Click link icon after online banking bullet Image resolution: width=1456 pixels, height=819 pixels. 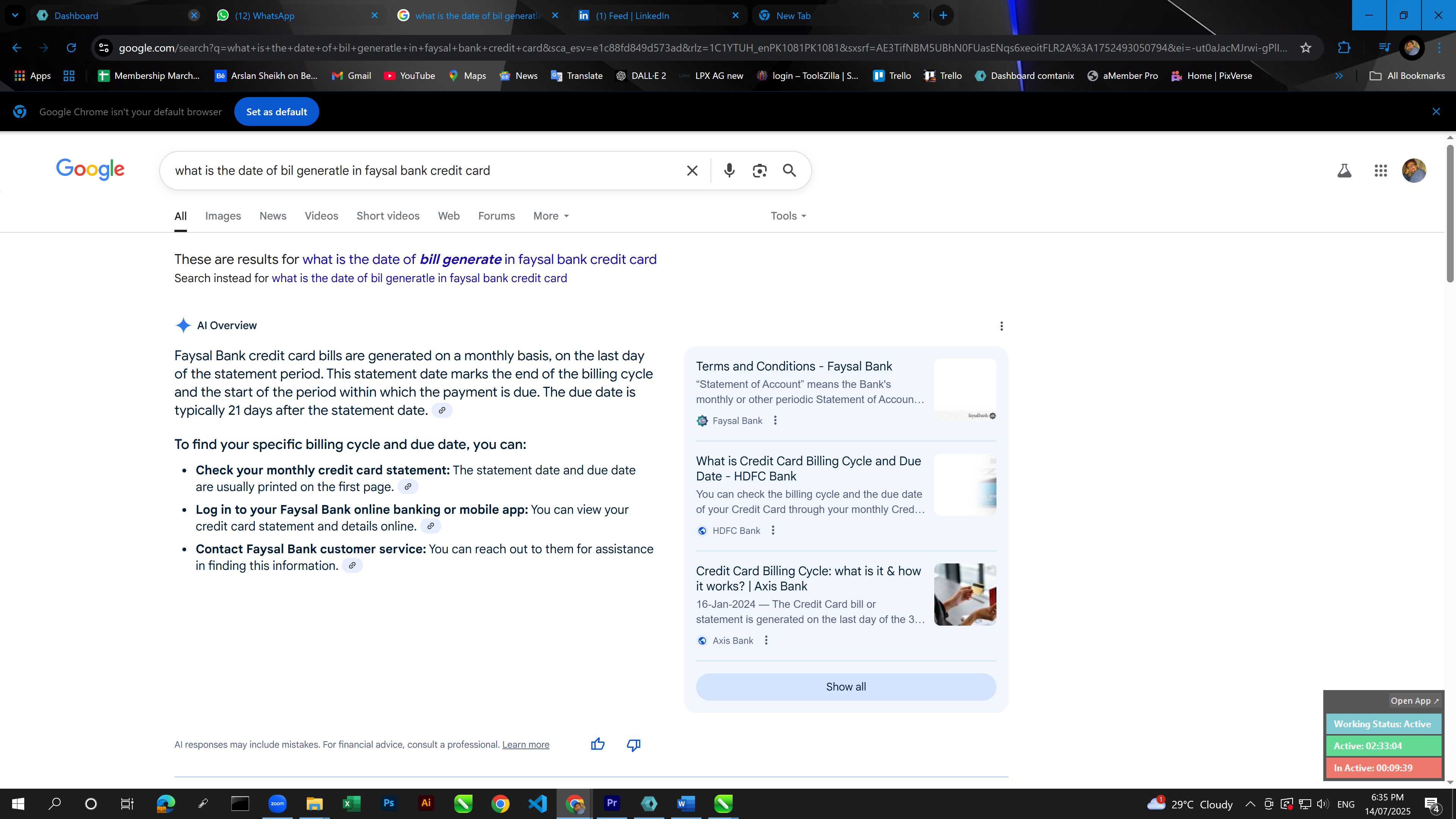pyautogui.click(x=430, y=526)
